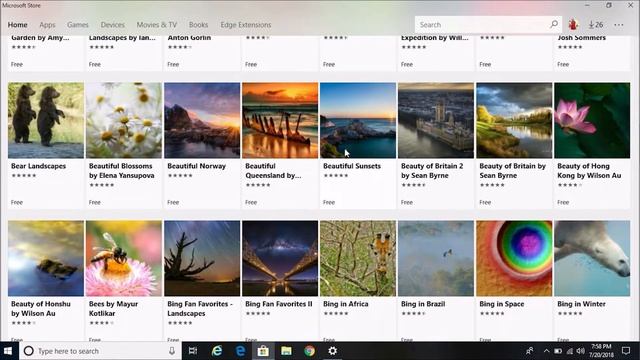Click Beauty of Hong Kong by Wilson Au title
This screenshot has height=360, width=640.
tap(589, 171)
